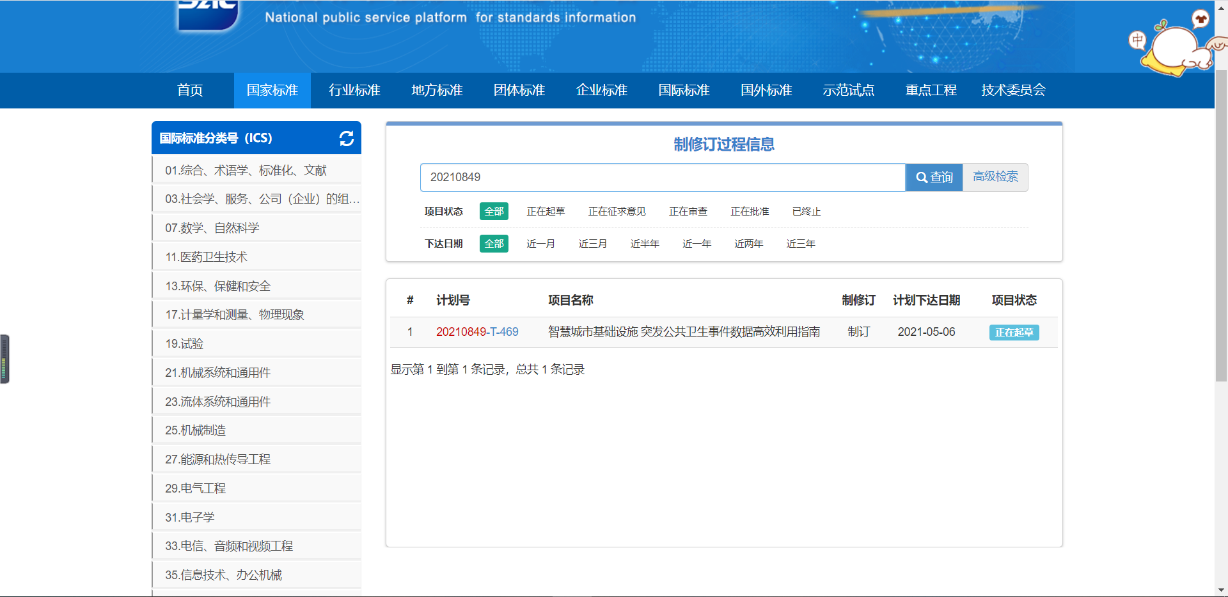
Task: Filter by 近三月 issue date
Action: click(x=593, y=244)
